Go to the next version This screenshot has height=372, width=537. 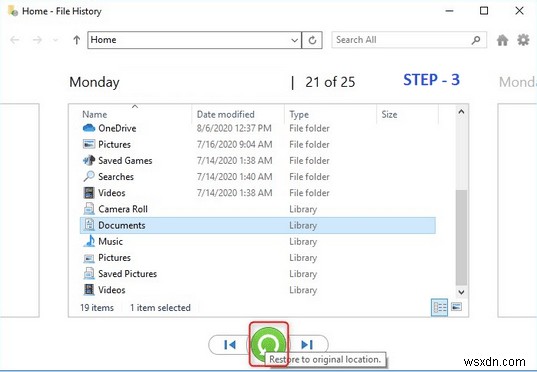pyautogui.click(x=307, y=344)
